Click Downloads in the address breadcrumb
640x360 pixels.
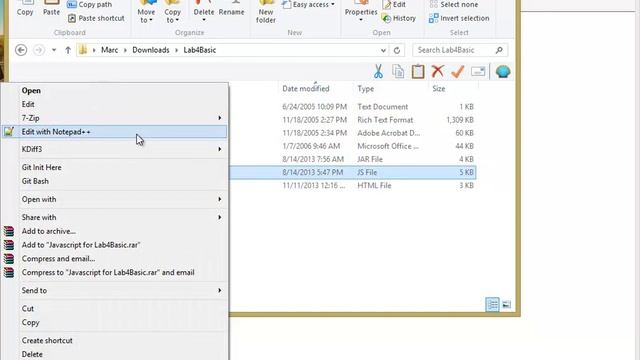tap(151, 50)
